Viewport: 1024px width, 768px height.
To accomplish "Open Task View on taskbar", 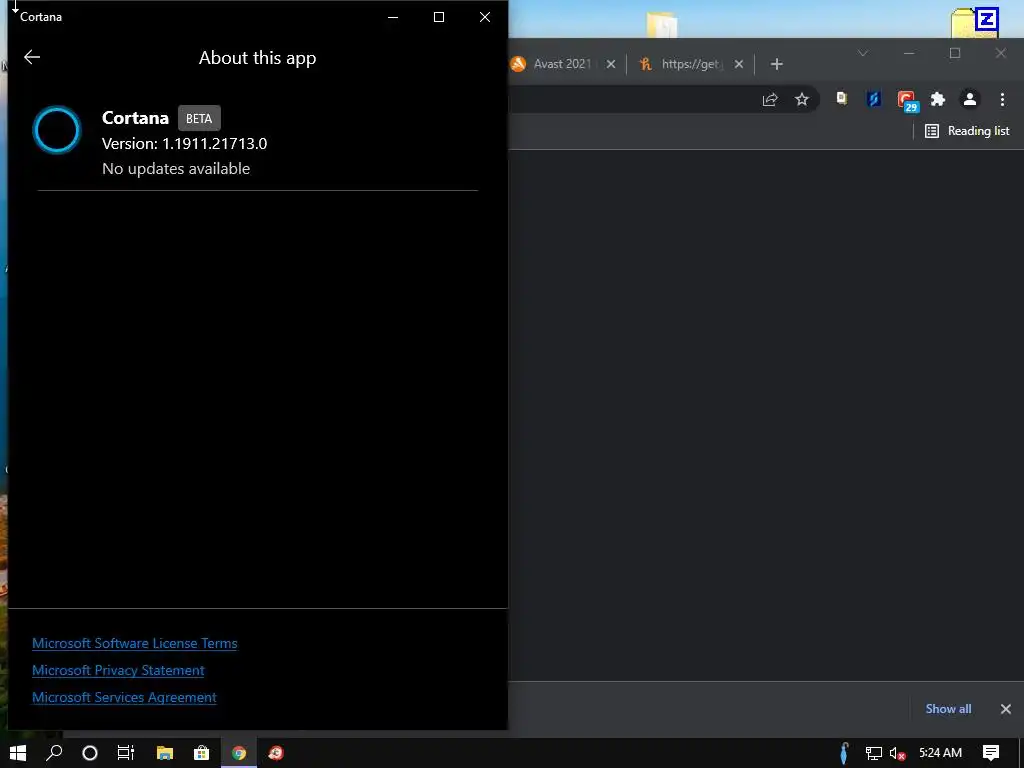I will pyautogui.click(x=125, y=753).
